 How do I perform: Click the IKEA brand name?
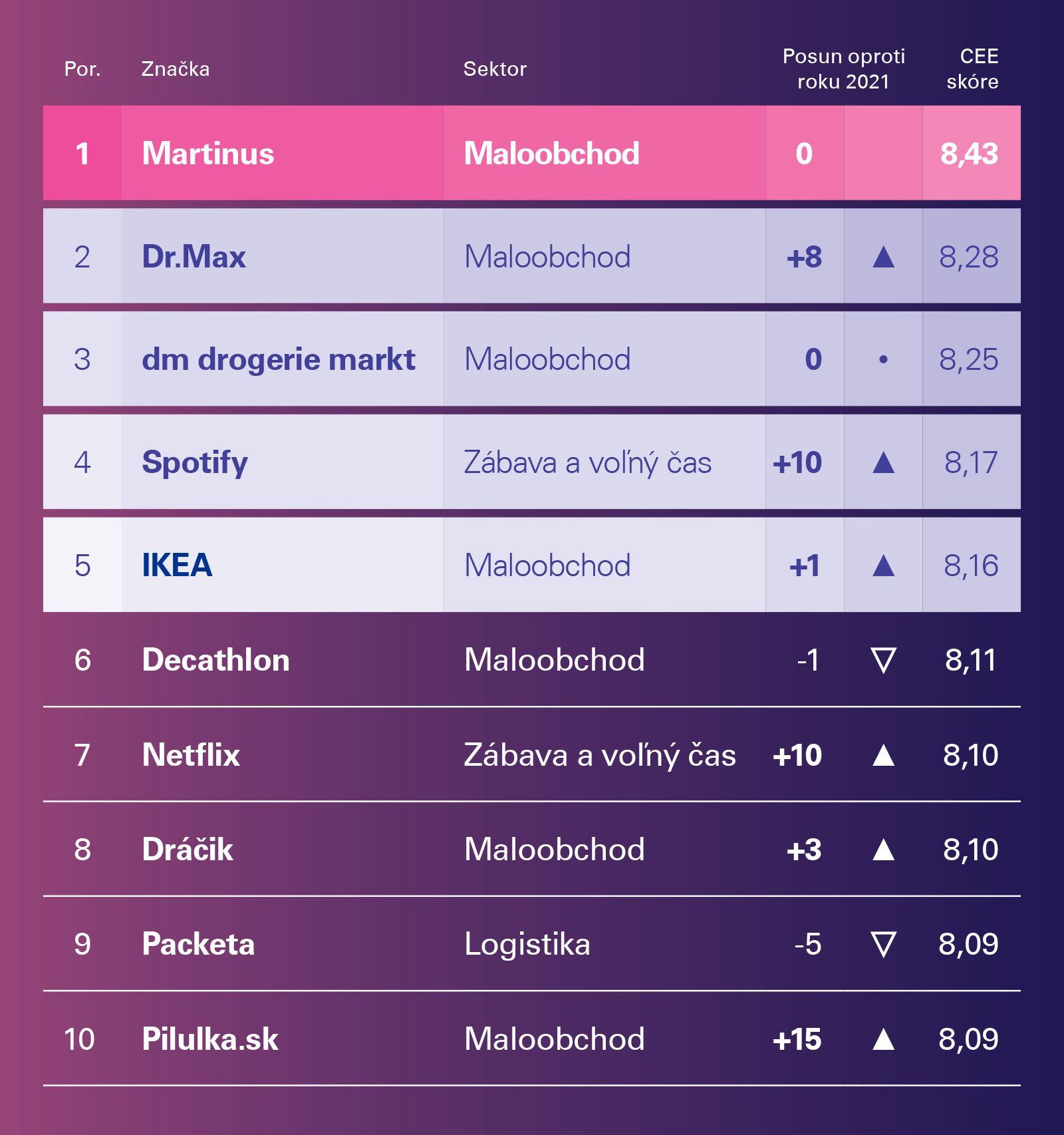[x=177, y=566]
